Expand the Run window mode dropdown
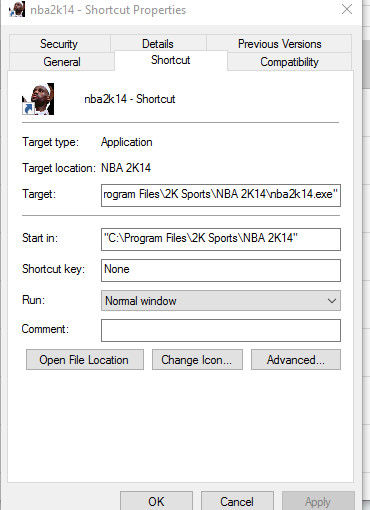This screenshot has height=510, width=370. pyautogui.click(x=221, y=301)
